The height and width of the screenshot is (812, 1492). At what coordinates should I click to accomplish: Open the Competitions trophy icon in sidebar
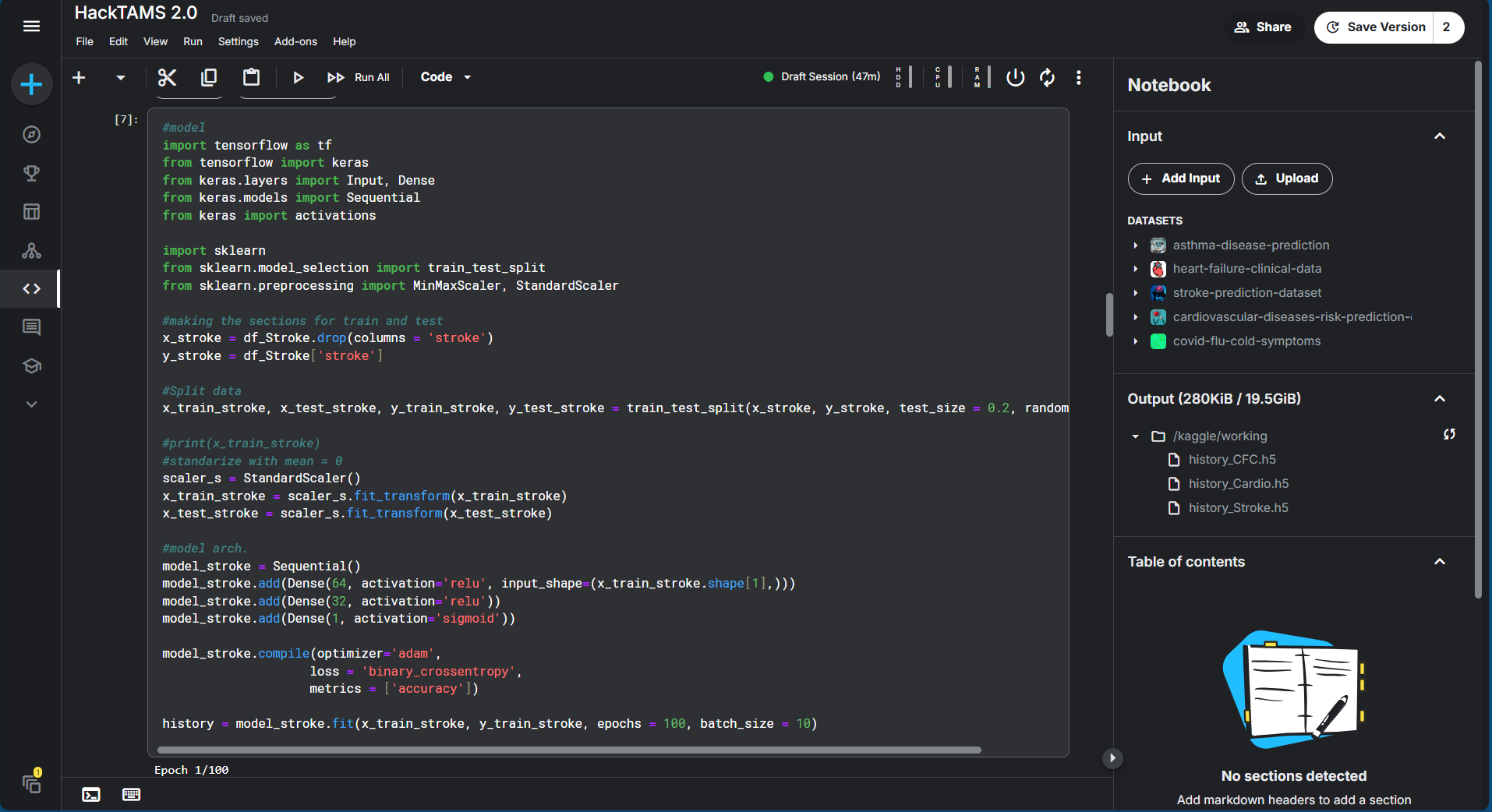31,173
